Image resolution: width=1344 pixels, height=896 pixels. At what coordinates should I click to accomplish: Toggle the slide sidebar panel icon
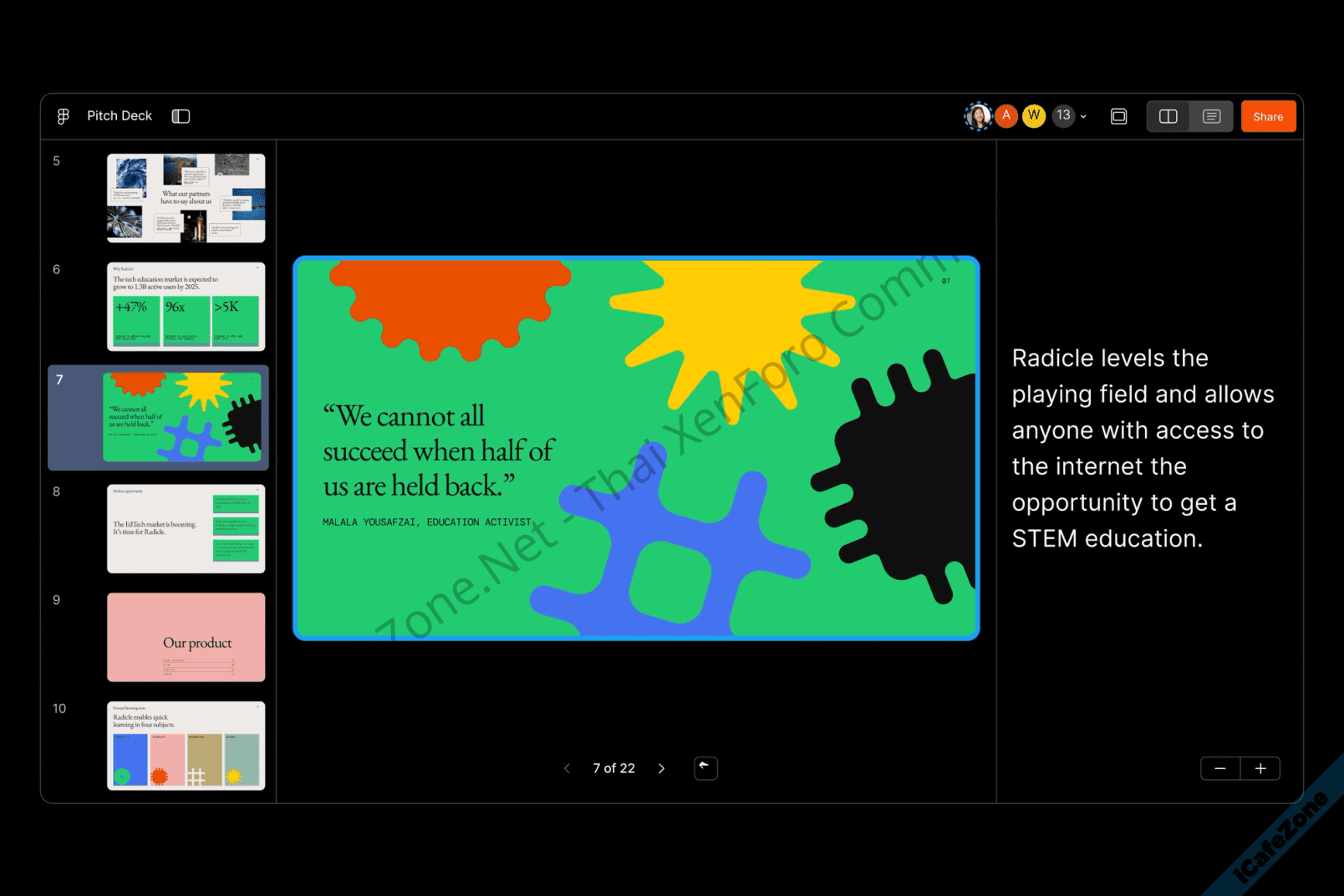[181, 116]
